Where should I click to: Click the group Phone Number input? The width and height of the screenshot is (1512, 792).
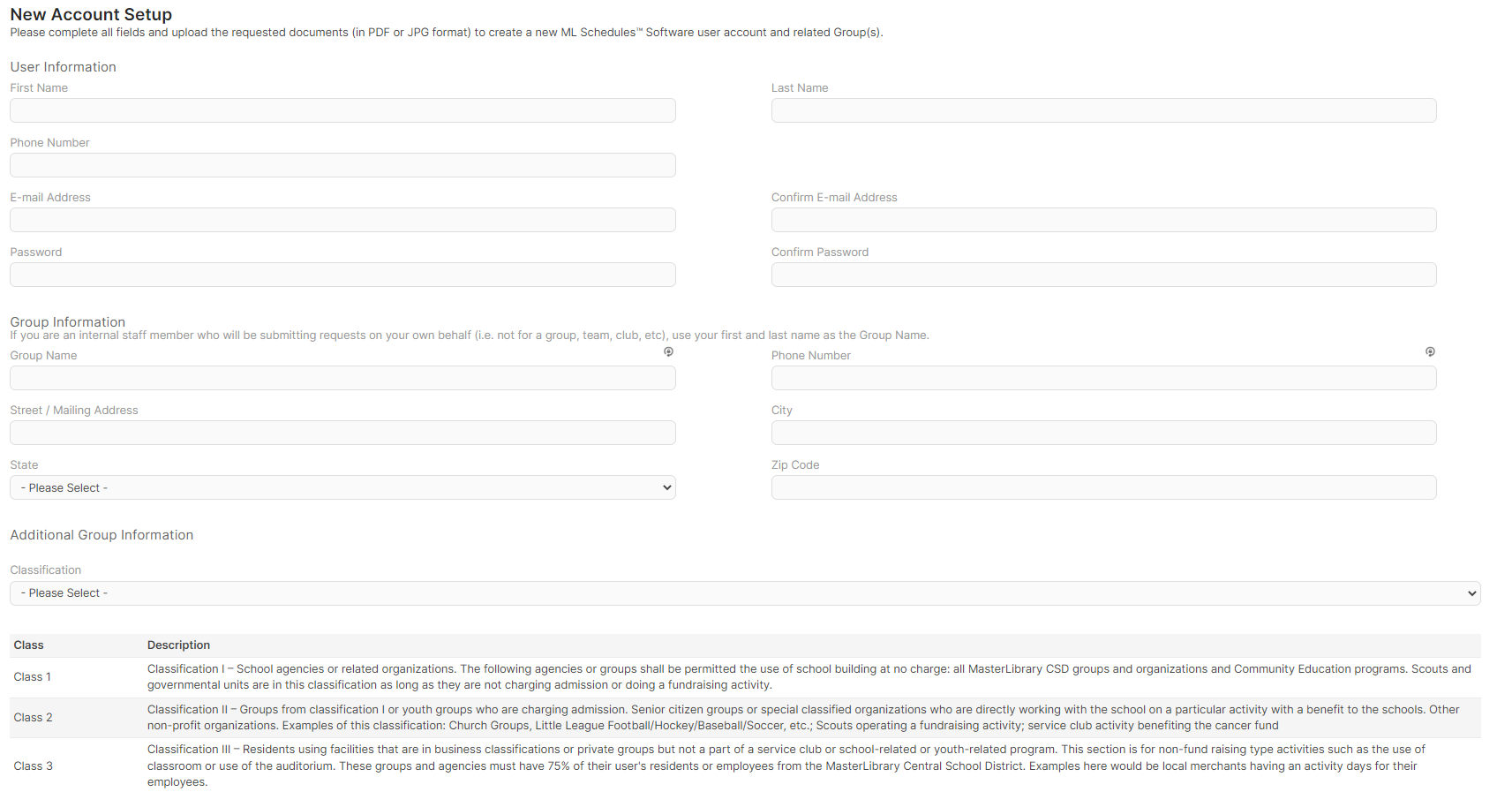pyautogui.click(x=1103, y=378)
